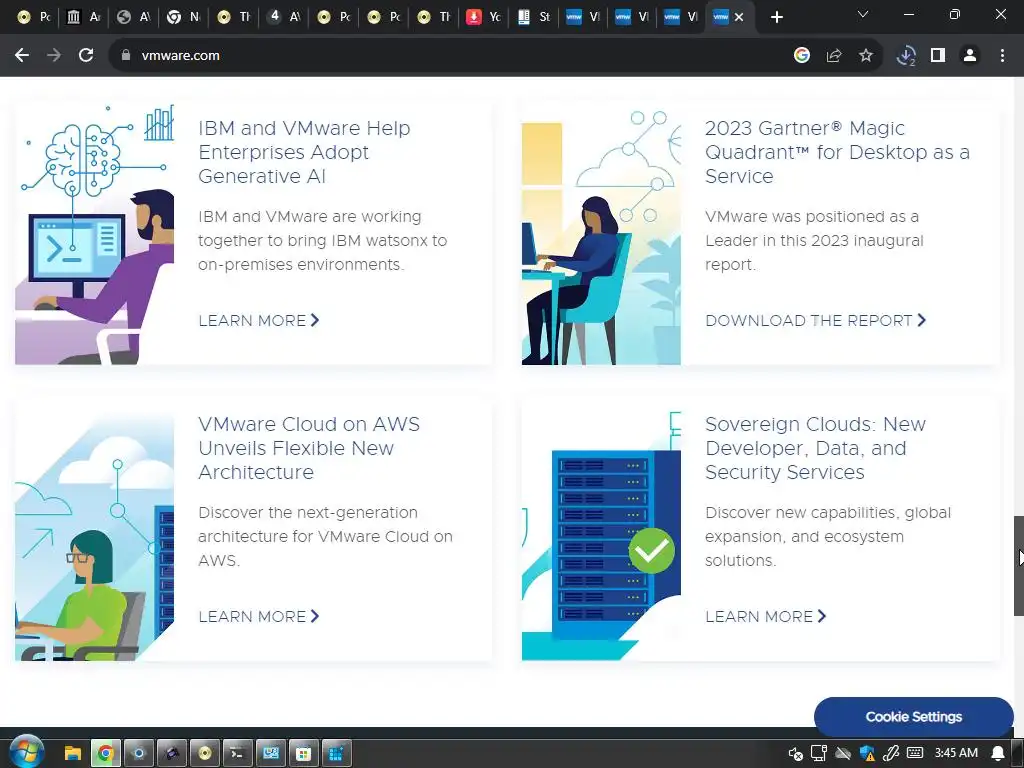This screenshot has height=768, width=1024.
Task: Click the chevron beside Sovereign Clouds LEARN MORE
Action: 822,616
